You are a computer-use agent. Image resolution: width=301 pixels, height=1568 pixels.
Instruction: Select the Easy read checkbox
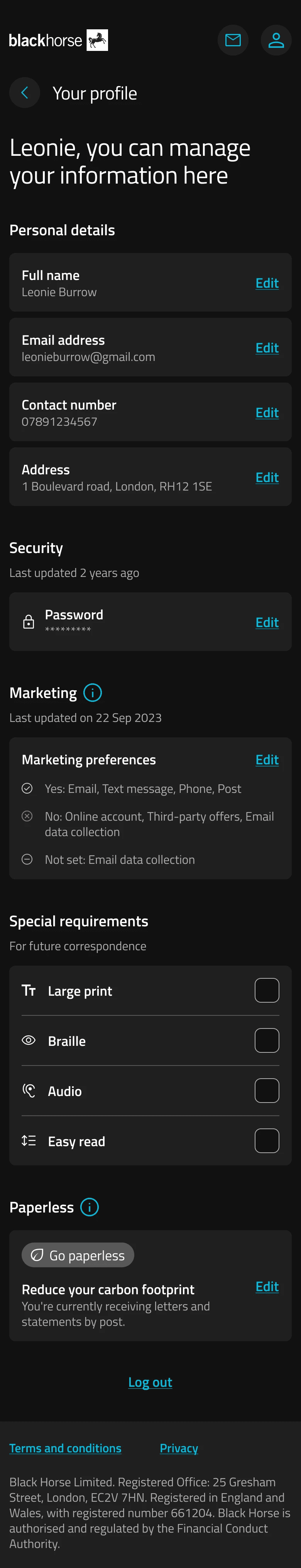pos(267,1141)
